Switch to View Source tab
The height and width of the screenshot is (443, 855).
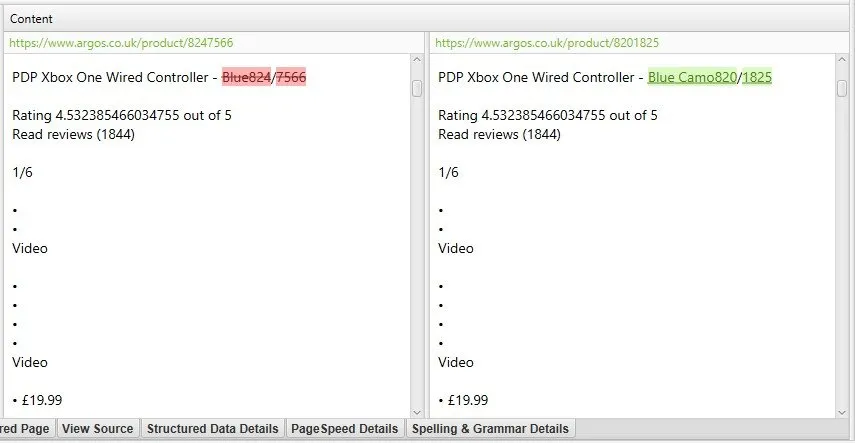(98, 429)
